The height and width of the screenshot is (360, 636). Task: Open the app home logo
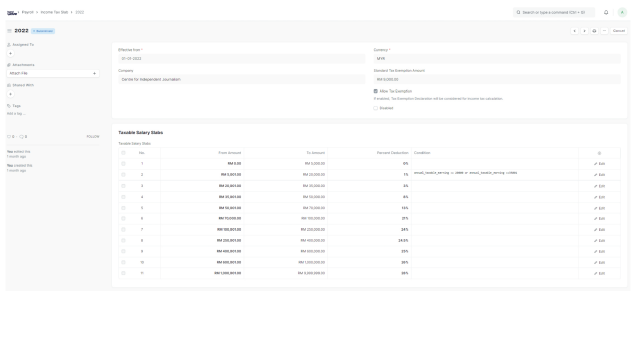tap(12, 13)
